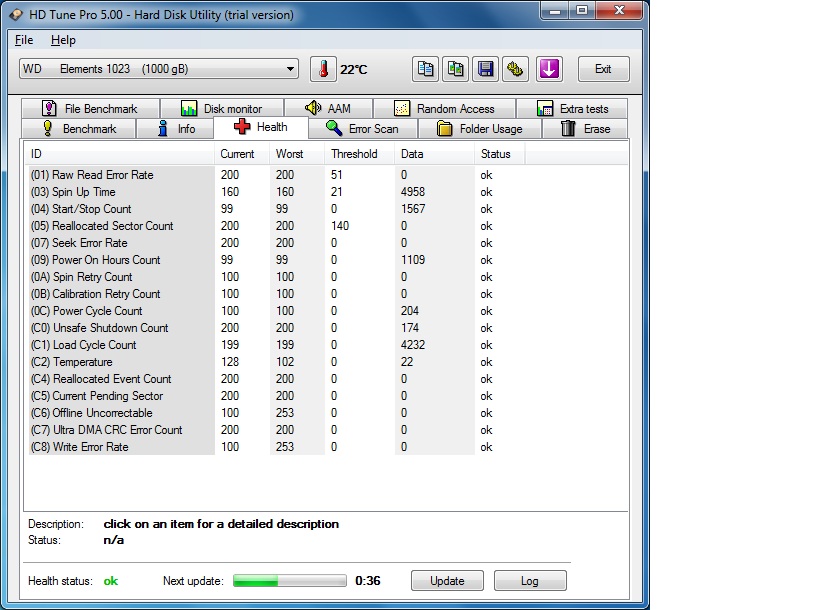This screenshot has height=610, width=819.
Task: Click the Log button
Action: pyautogui.click(x=530, y=581)
